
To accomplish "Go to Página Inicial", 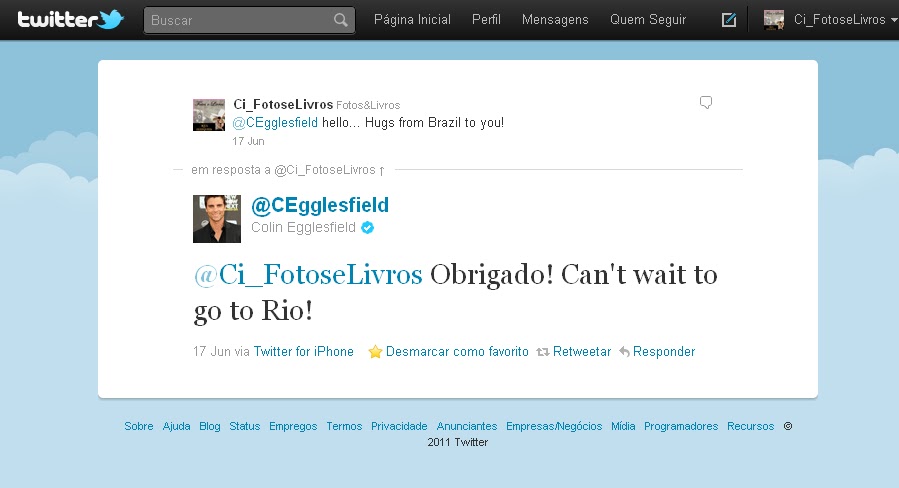I will 412,20.
